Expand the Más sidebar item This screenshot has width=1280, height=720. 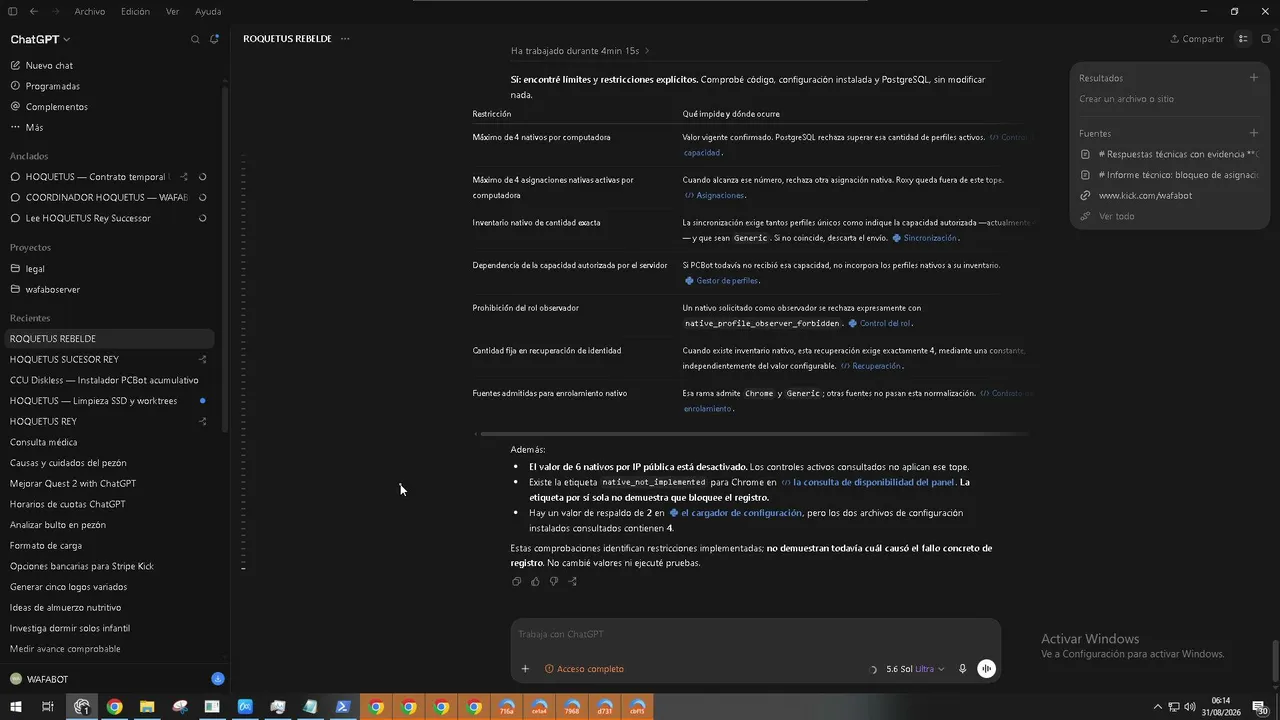coord(26,127)
